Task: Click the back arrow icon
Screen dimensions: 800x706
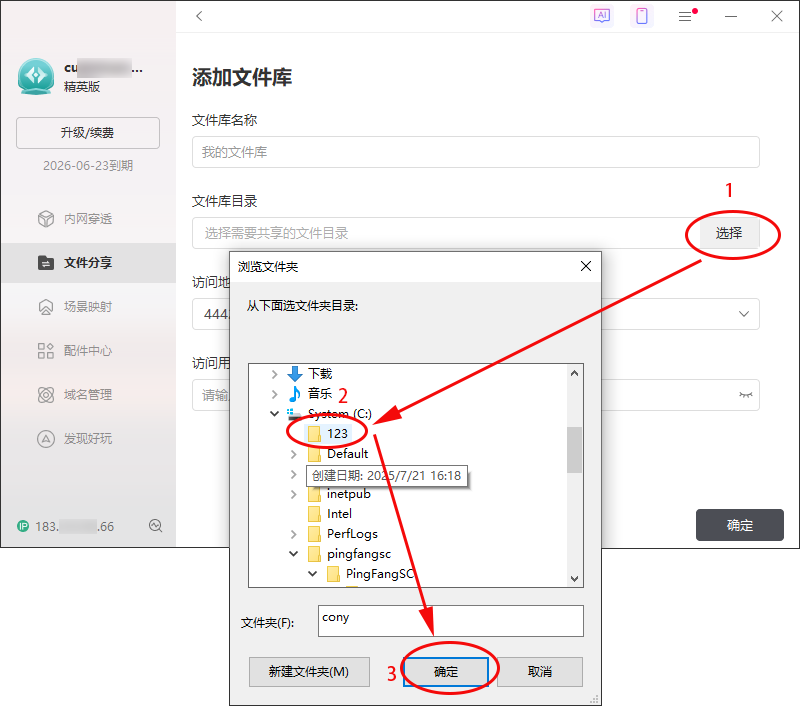Action: (200, 16)
